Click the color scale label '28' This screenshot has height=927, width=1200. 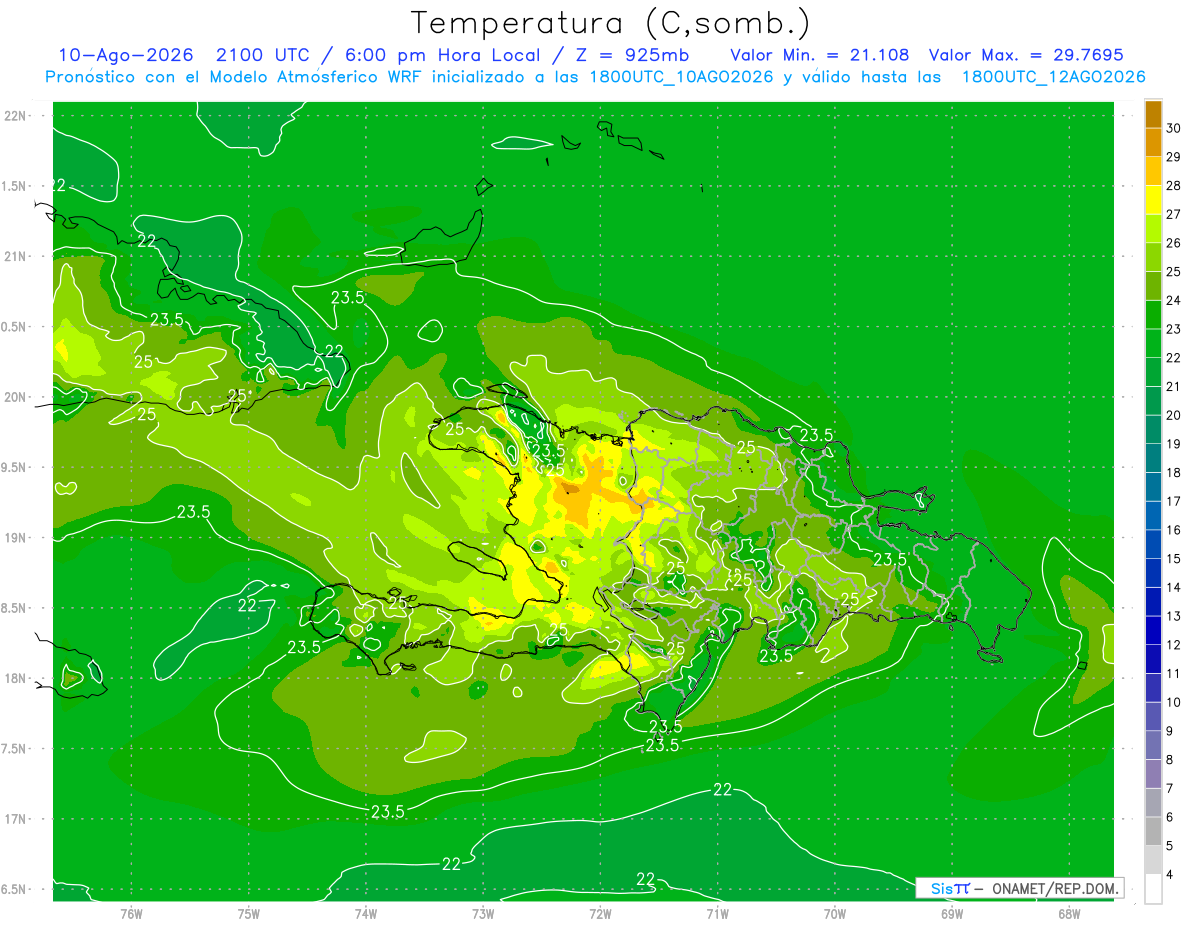coord(1174,186)
